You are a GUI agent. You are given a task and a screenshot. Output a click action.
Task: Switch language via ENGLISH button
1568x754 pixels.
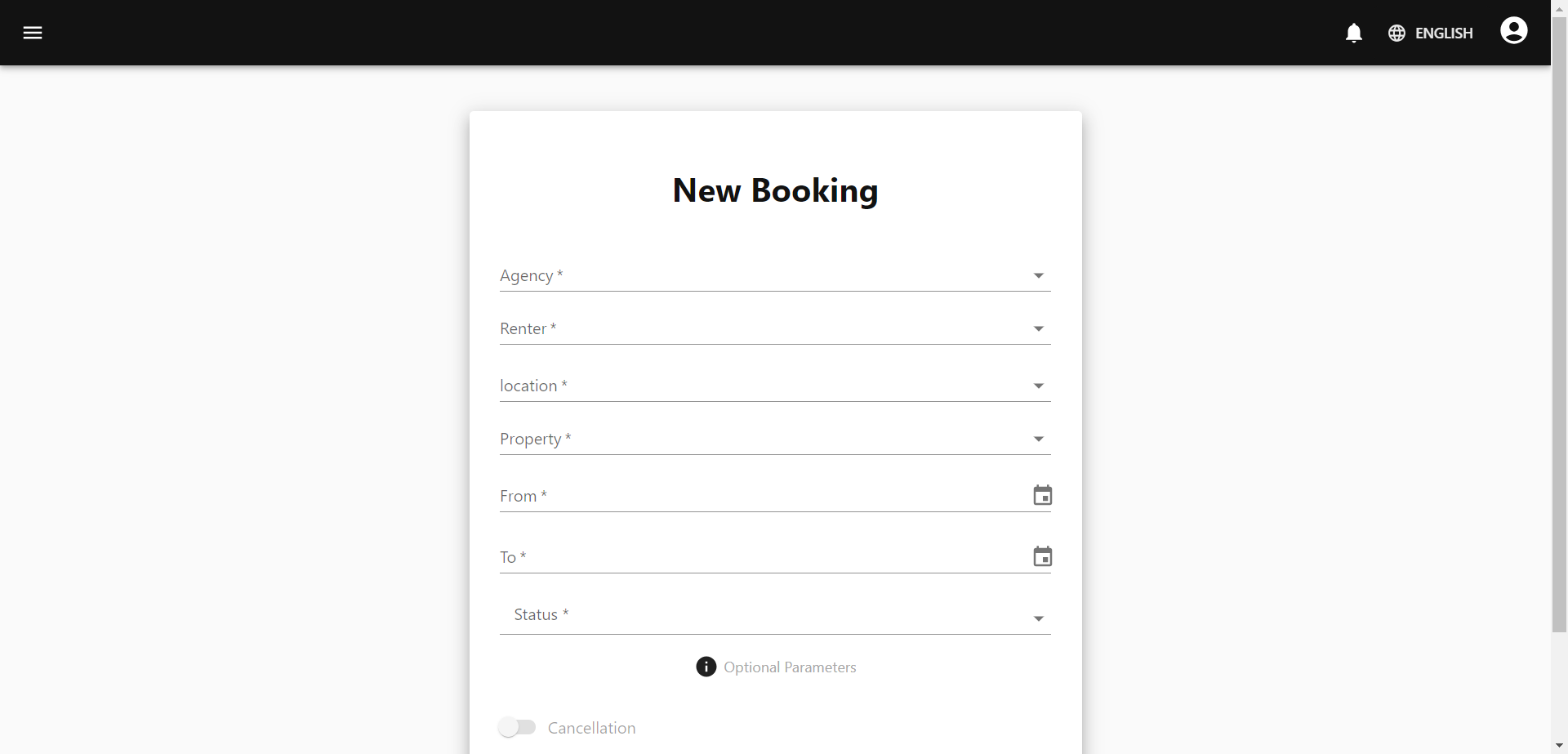tap(1431, 33)
